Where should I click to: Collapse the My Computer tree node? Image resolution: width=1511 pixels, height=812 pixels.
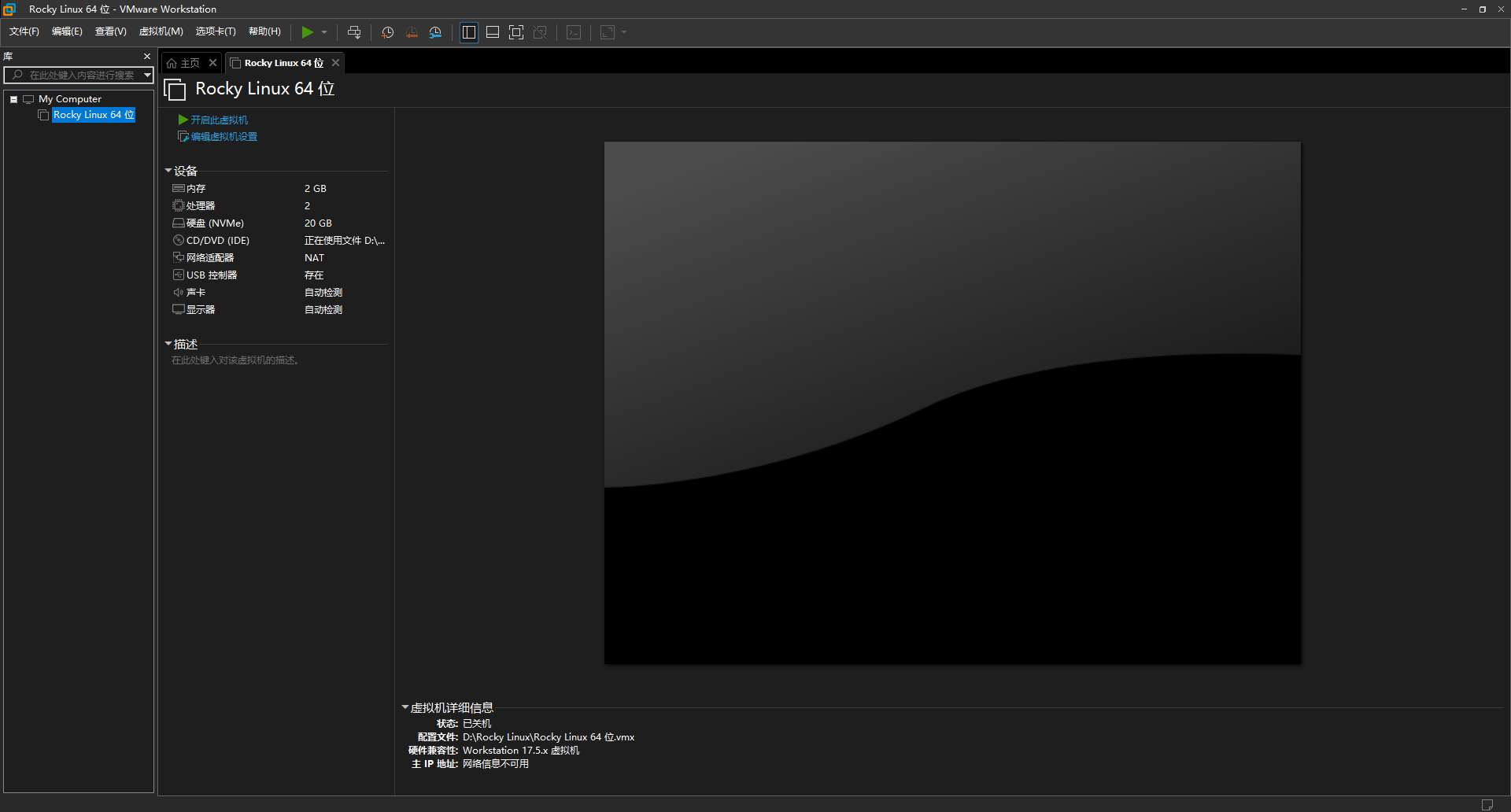(x=13, y=99)
